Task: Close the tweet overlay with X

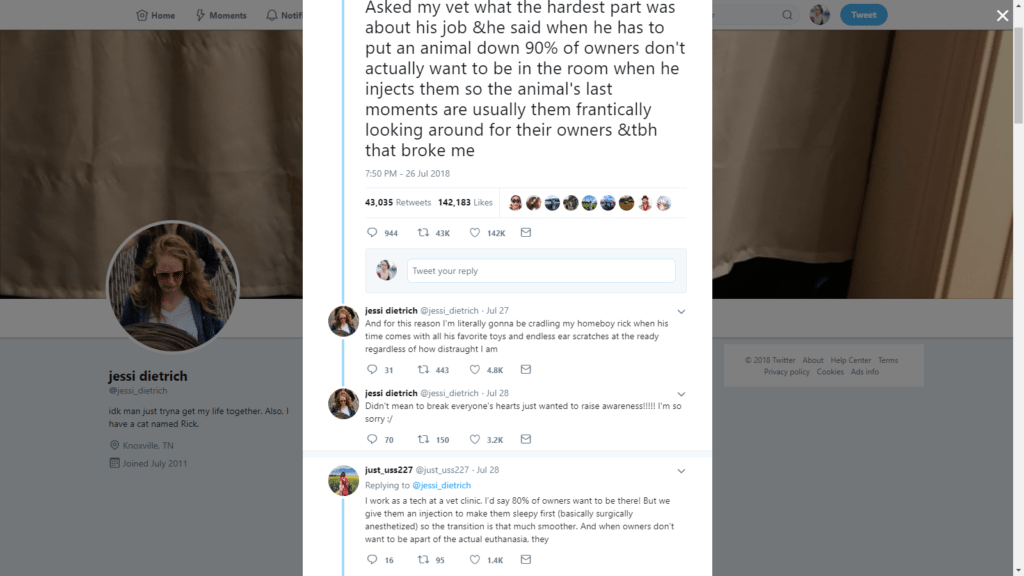Action: tap(1002, 16)
